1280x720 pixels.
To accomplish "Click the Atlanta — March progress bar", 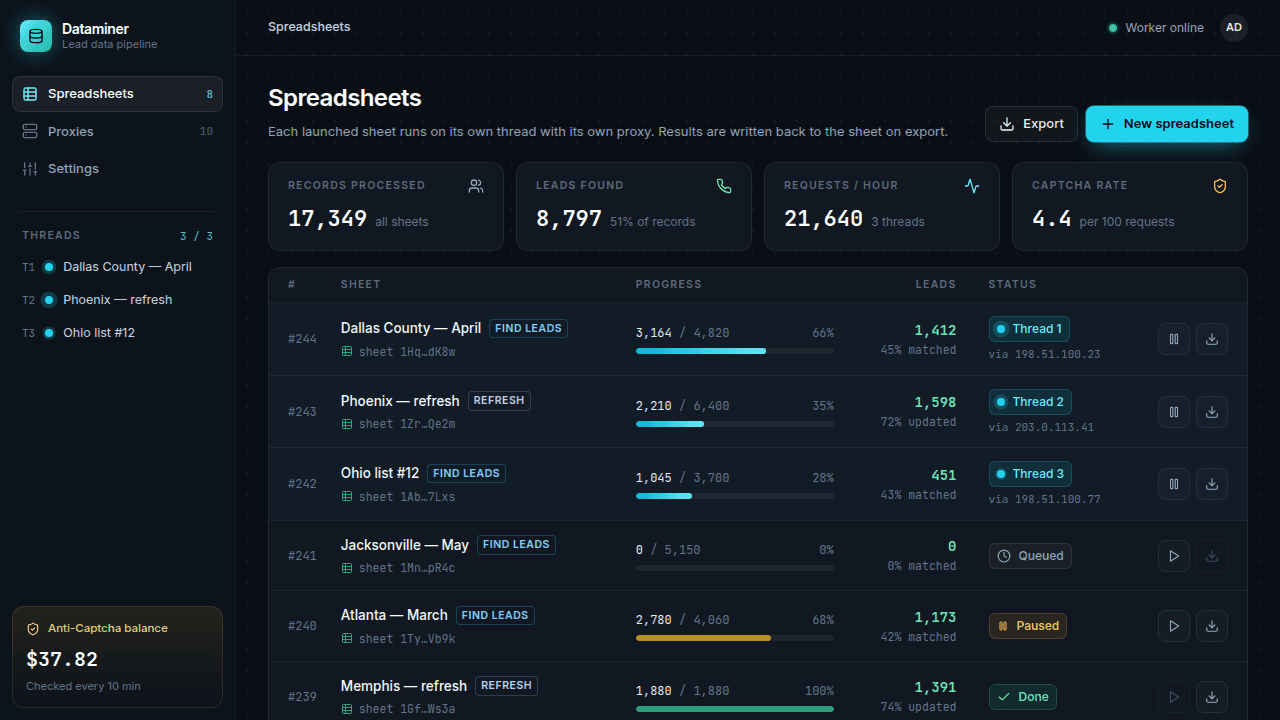I will (x=735, y=638).
